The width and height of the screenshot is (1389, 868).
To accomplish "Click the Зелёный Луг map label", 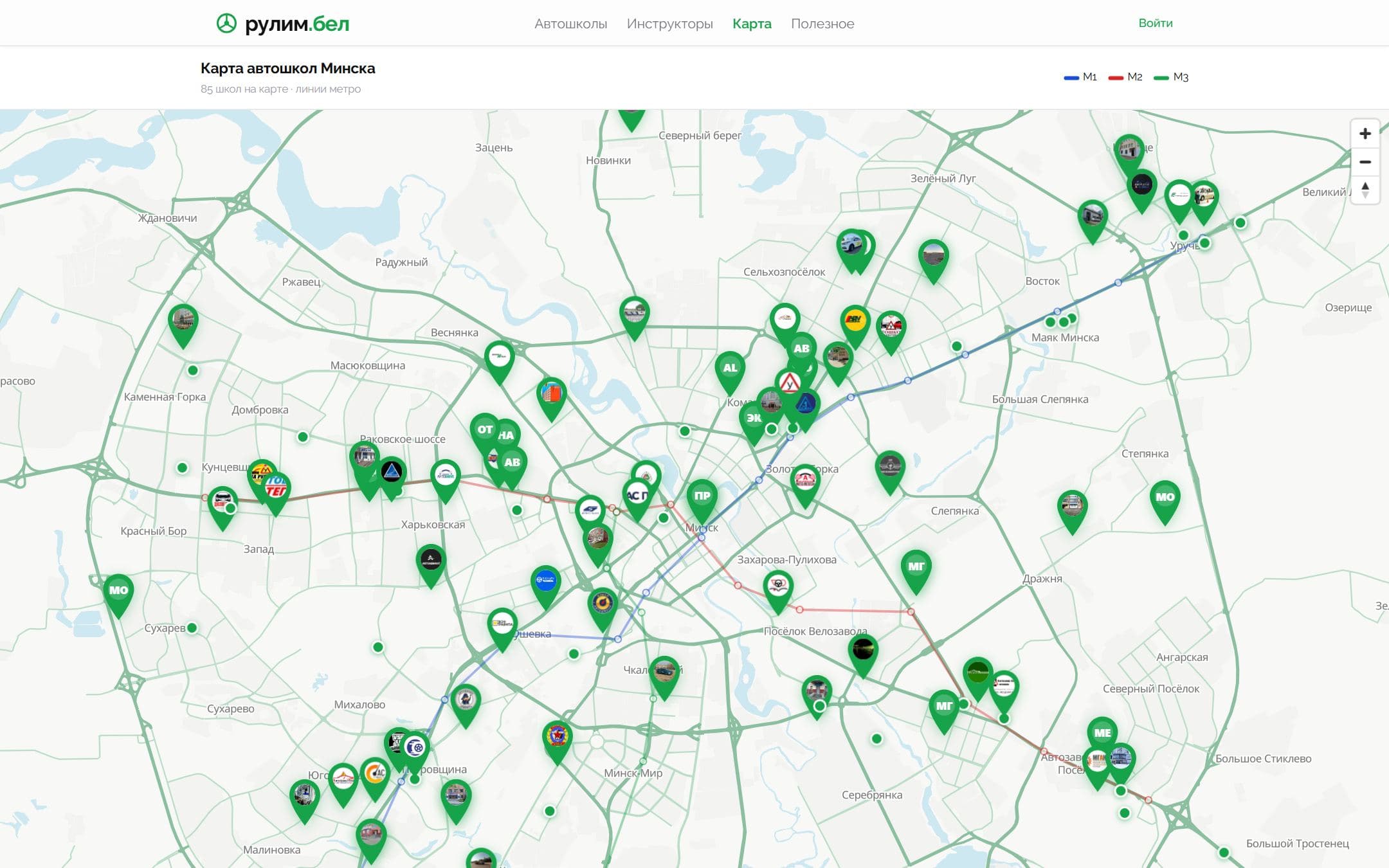I will (x=943, y=178).
